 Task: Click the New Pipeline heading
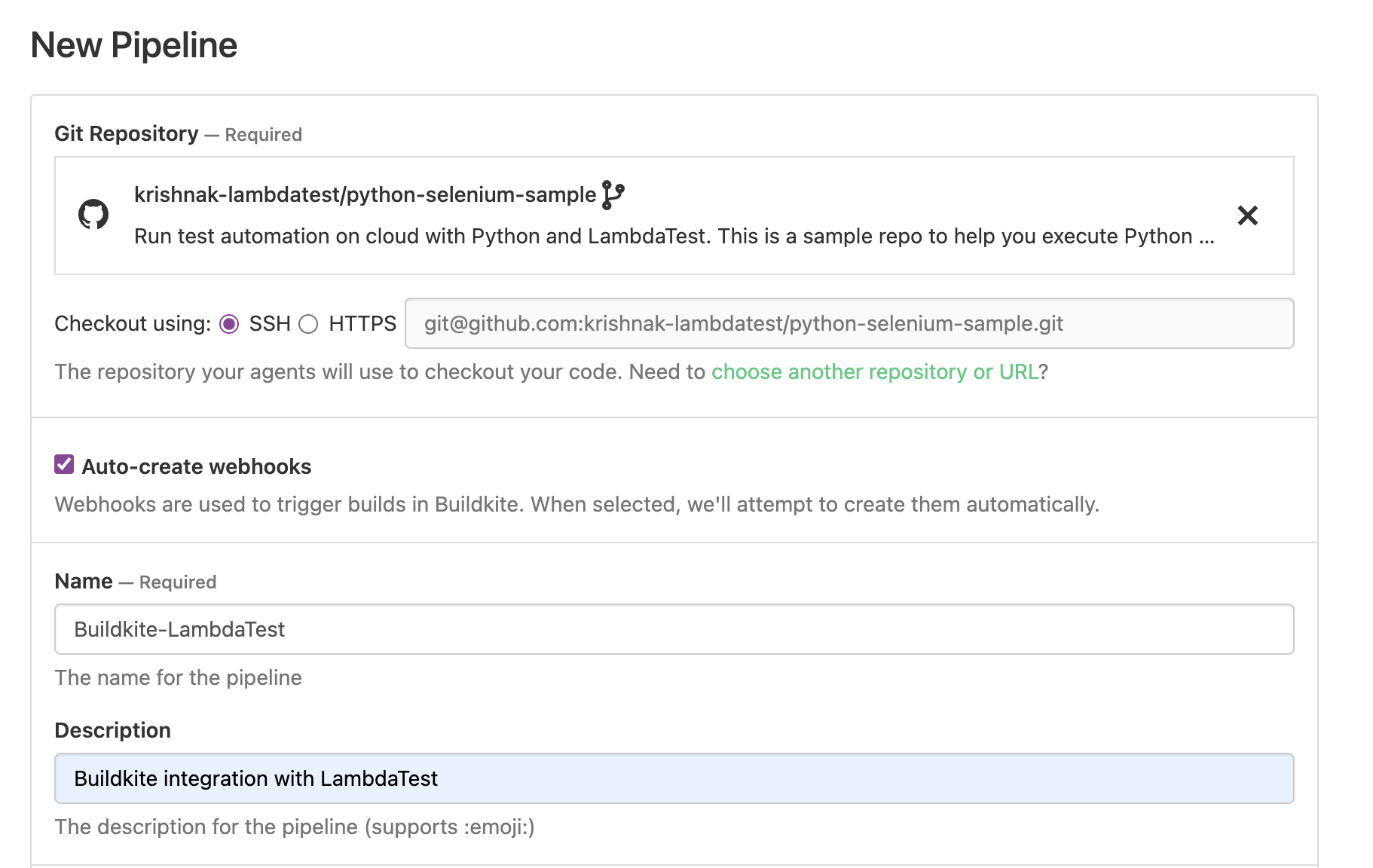(133, 45)
